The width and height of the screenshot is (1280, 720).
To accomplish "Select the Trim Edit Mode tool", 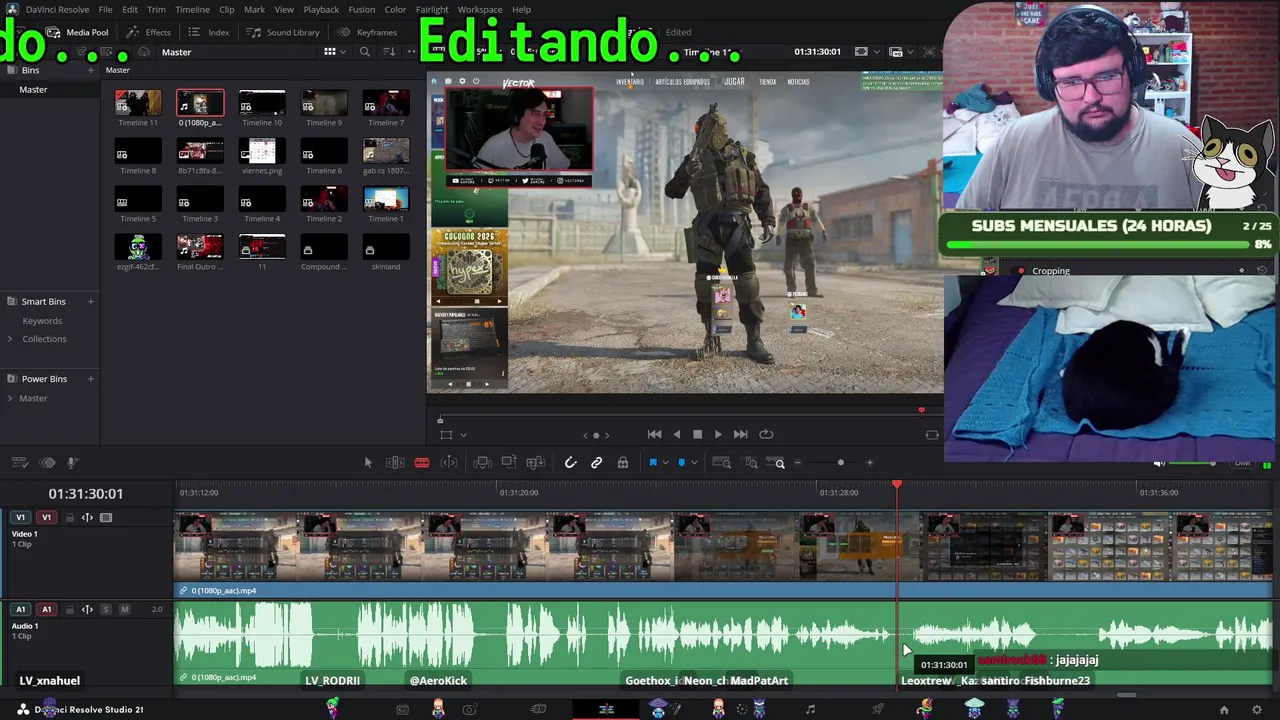I will tap(395, 462).
